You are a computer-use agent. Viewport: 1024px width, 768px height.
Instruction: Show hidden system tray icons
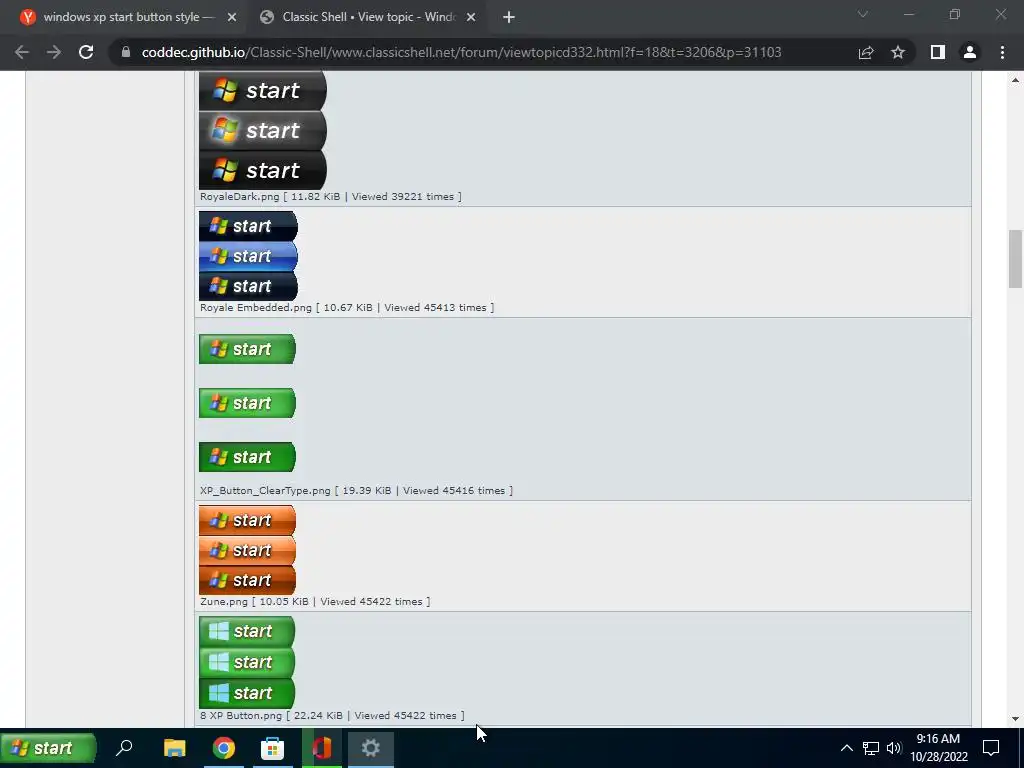[846, 748]
